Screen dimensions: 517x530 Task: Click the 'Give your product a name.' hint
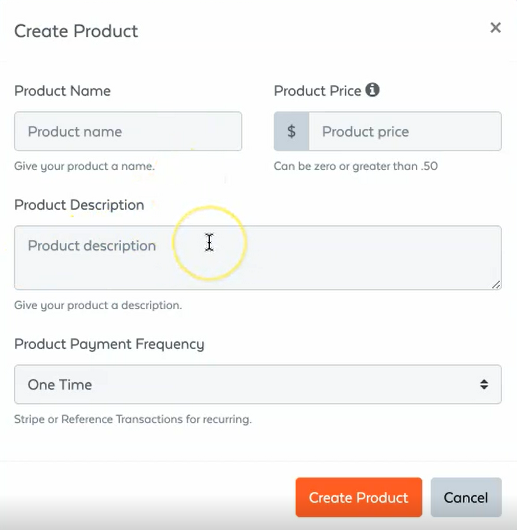click(x=84, y=166)
